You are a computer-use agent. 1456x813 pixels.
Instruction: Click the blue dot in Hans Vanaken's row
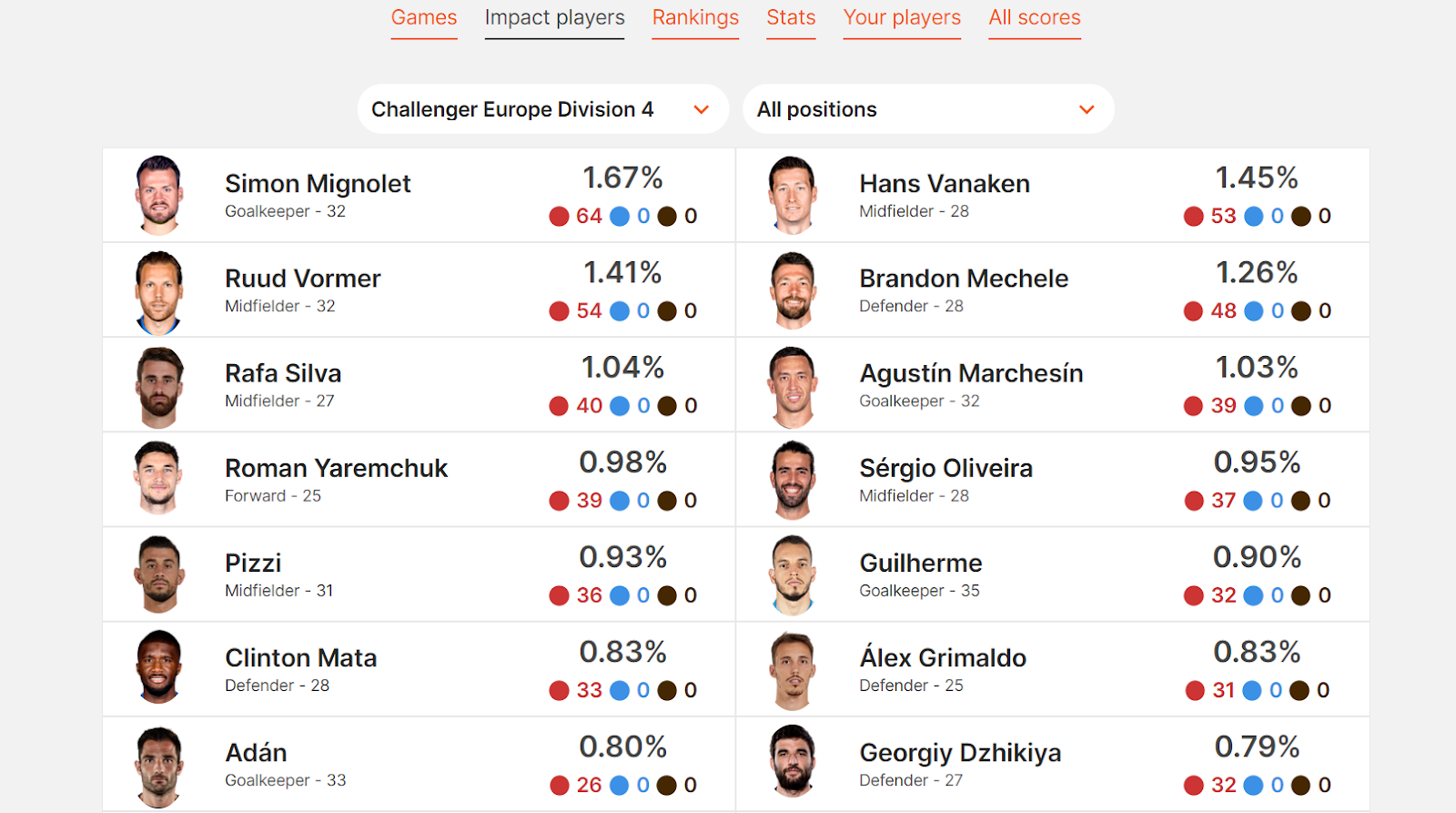(x=1253, y=217)
